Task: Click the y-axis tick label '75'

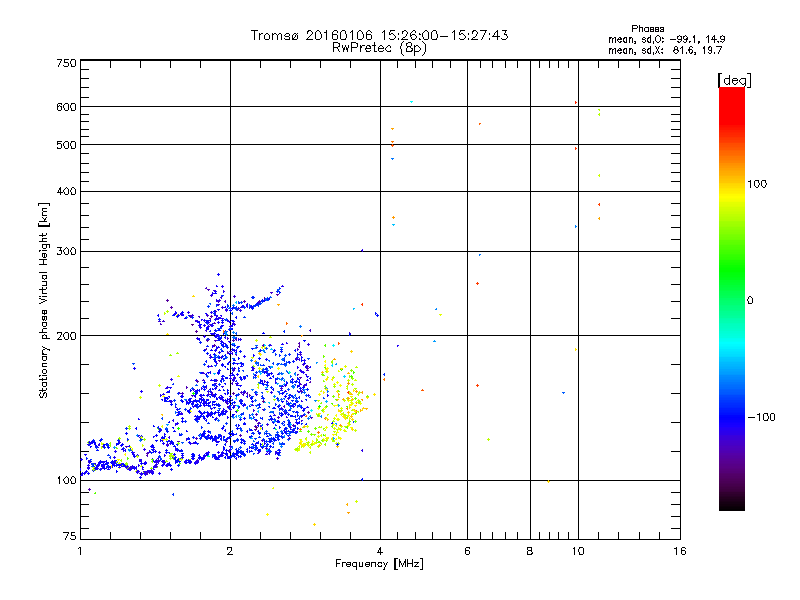Action: click(x=70, y=536)
